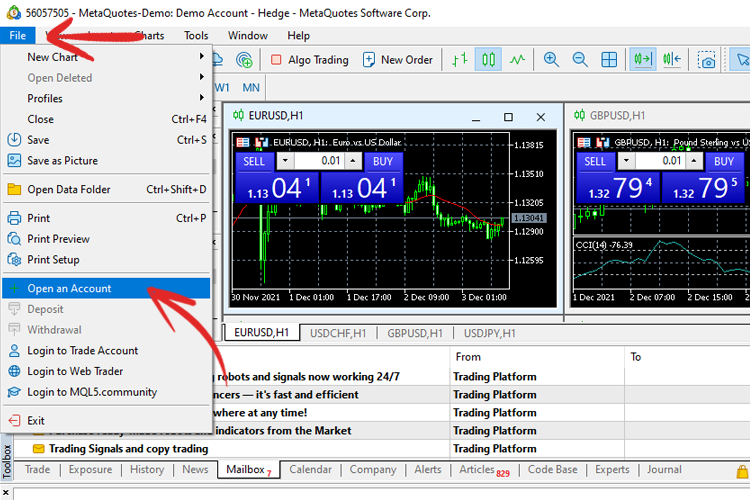Open the Window menu
750x500 pixels.
(247, 35)
